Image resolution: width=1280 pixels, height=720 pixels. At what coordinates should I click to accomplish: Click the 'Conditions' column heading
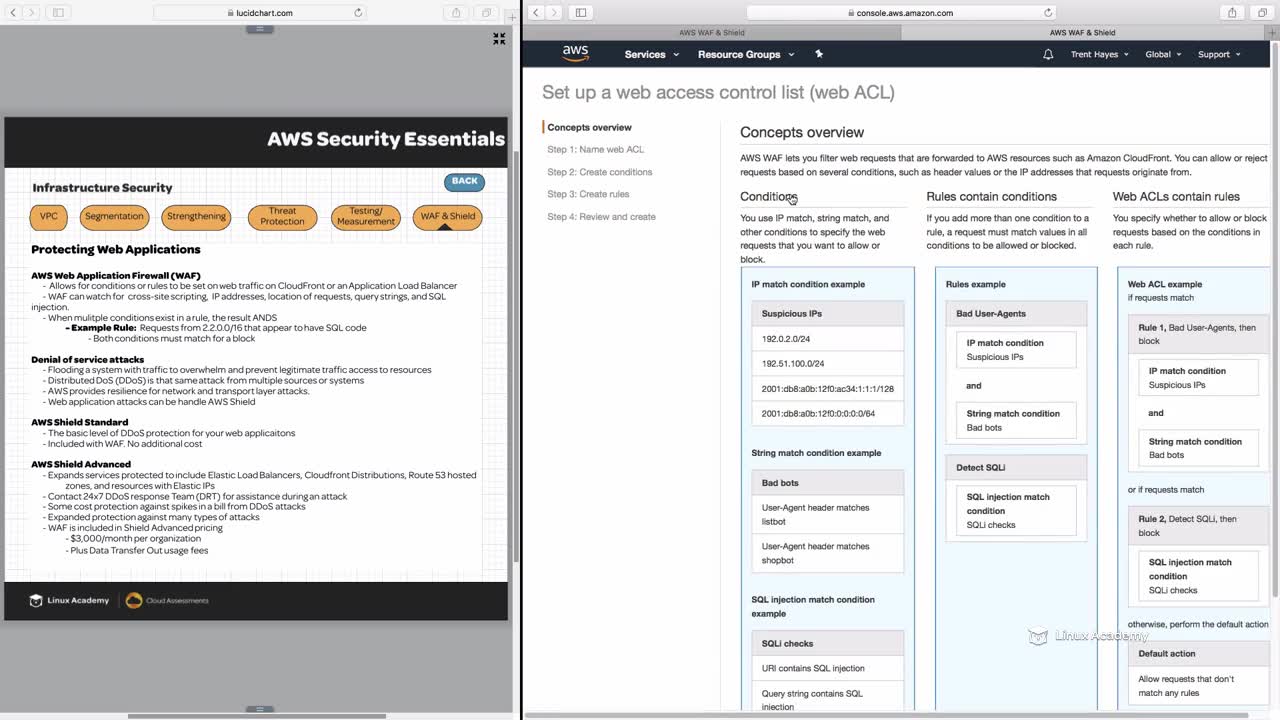(x=768, y=197)
